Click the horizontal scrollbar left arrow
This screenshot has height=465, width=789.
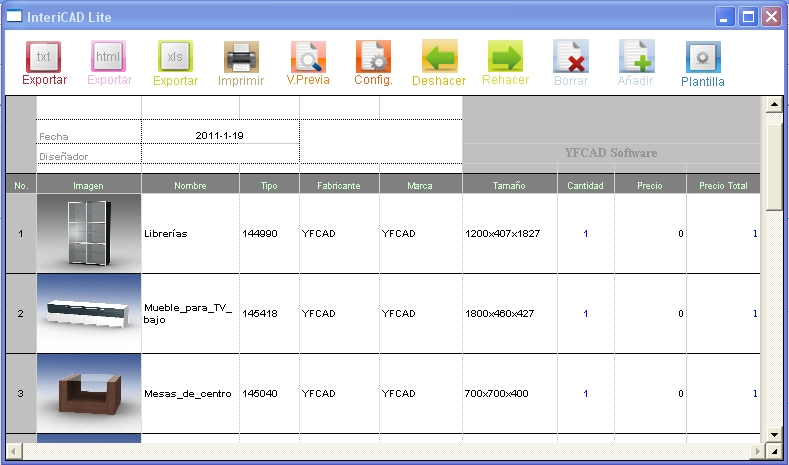point(14,451)
